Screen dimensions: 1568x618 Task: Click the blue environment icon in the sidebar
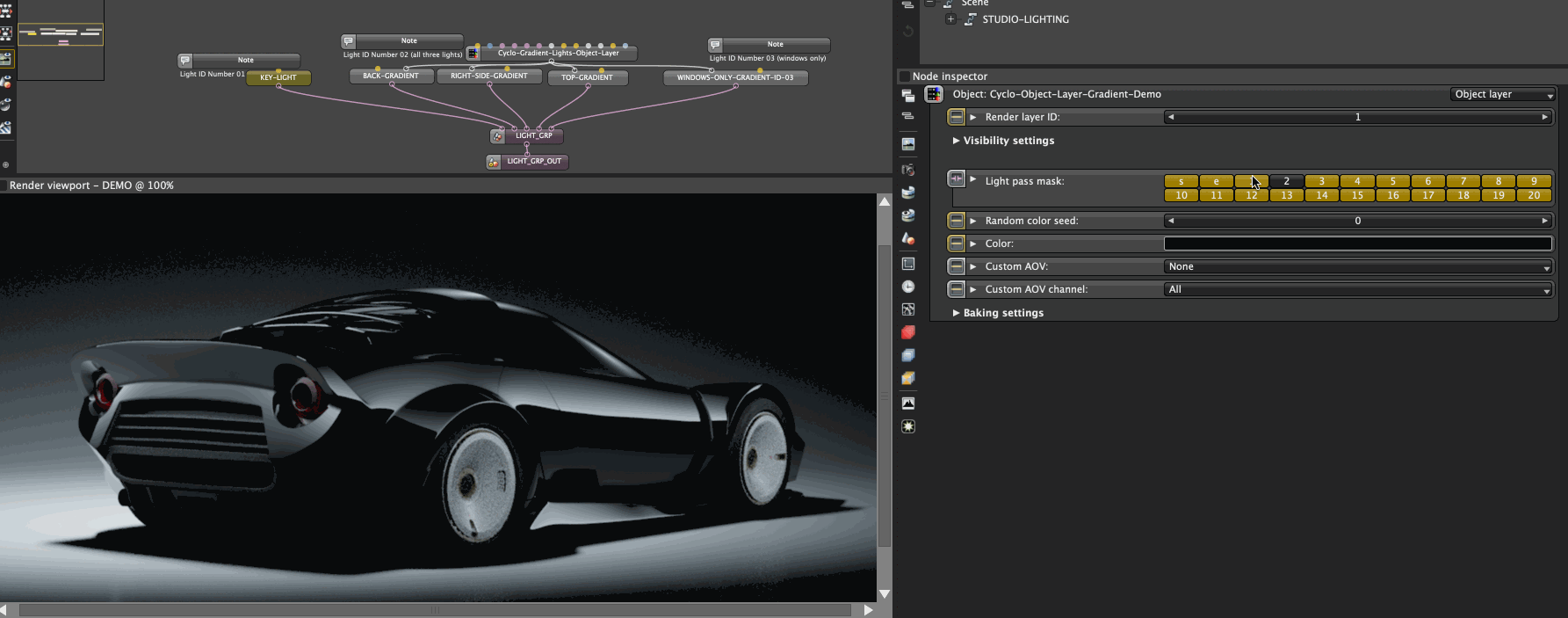(x=908, y=193)
